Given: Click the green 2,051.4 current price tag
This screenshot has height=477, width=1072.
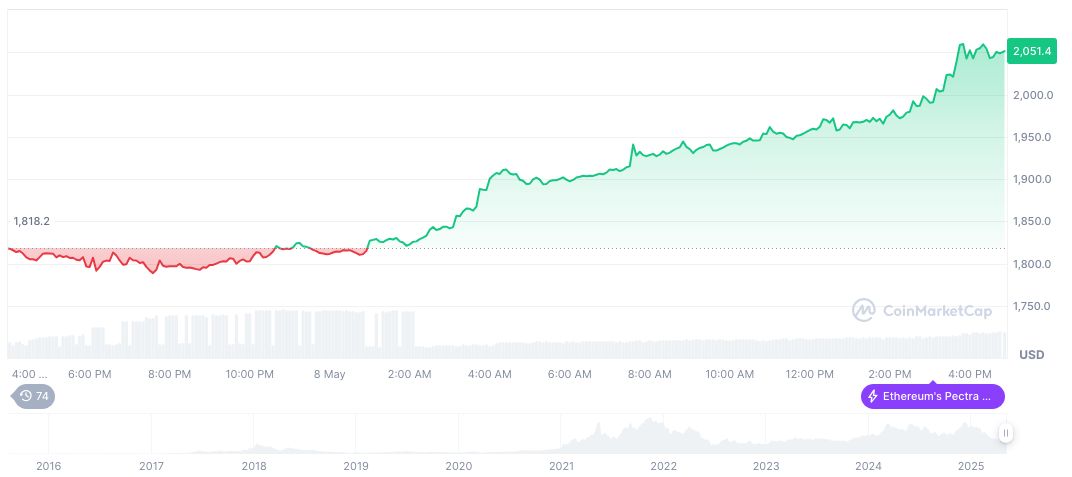Looking at the screenshot, I should (1031, 51).
